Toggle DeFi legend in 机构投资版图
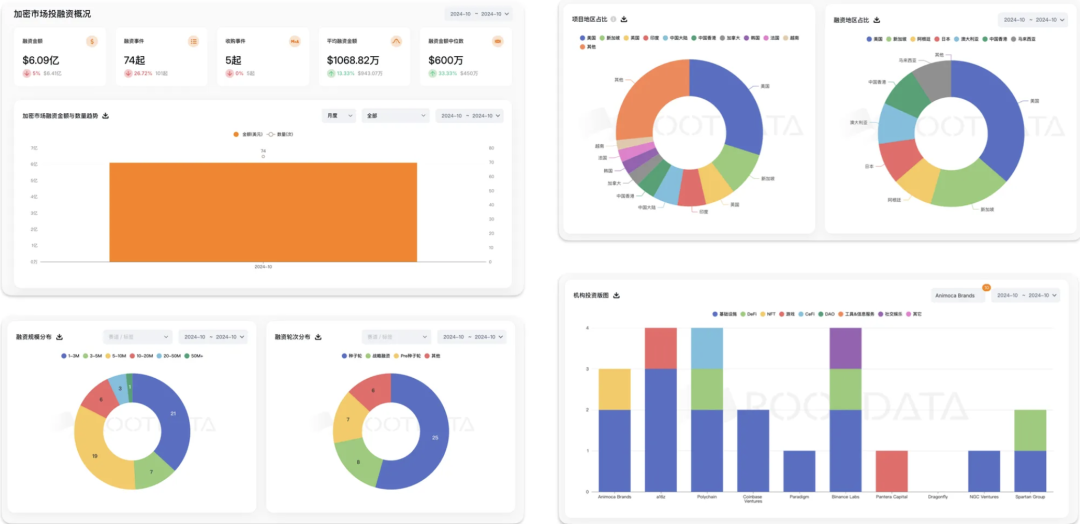 (x=749, y=314)
